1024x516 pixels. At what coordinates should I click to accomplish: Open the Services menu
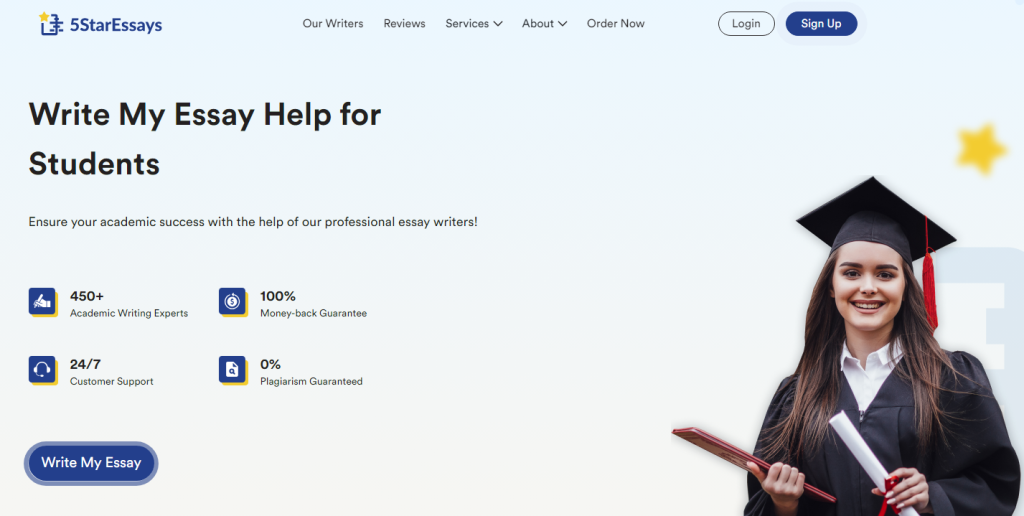[474, 24]
